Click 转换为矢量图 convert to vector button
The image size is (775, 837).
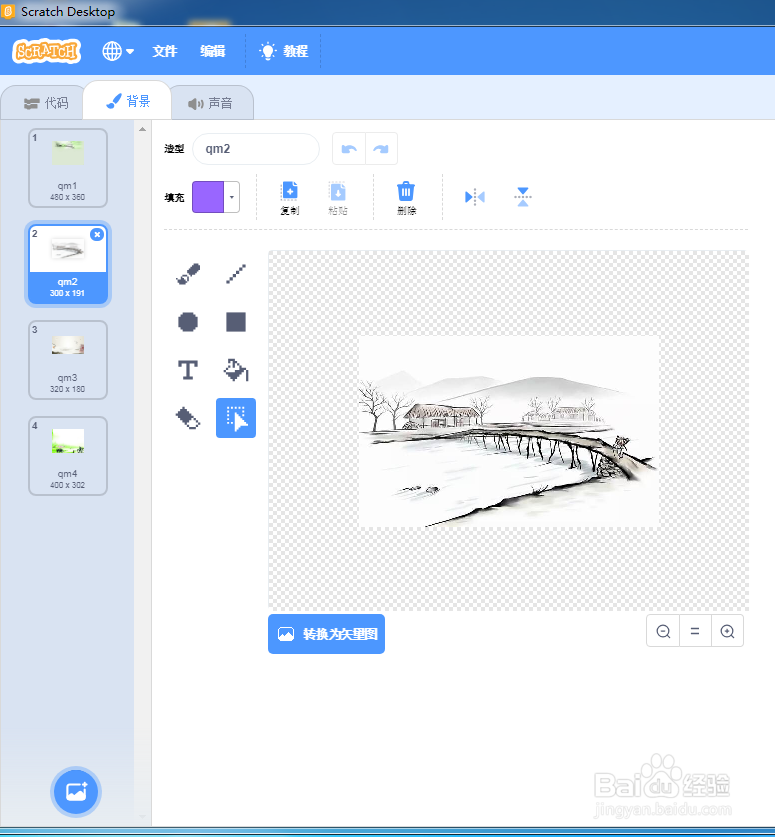click(x=326, y=634)
